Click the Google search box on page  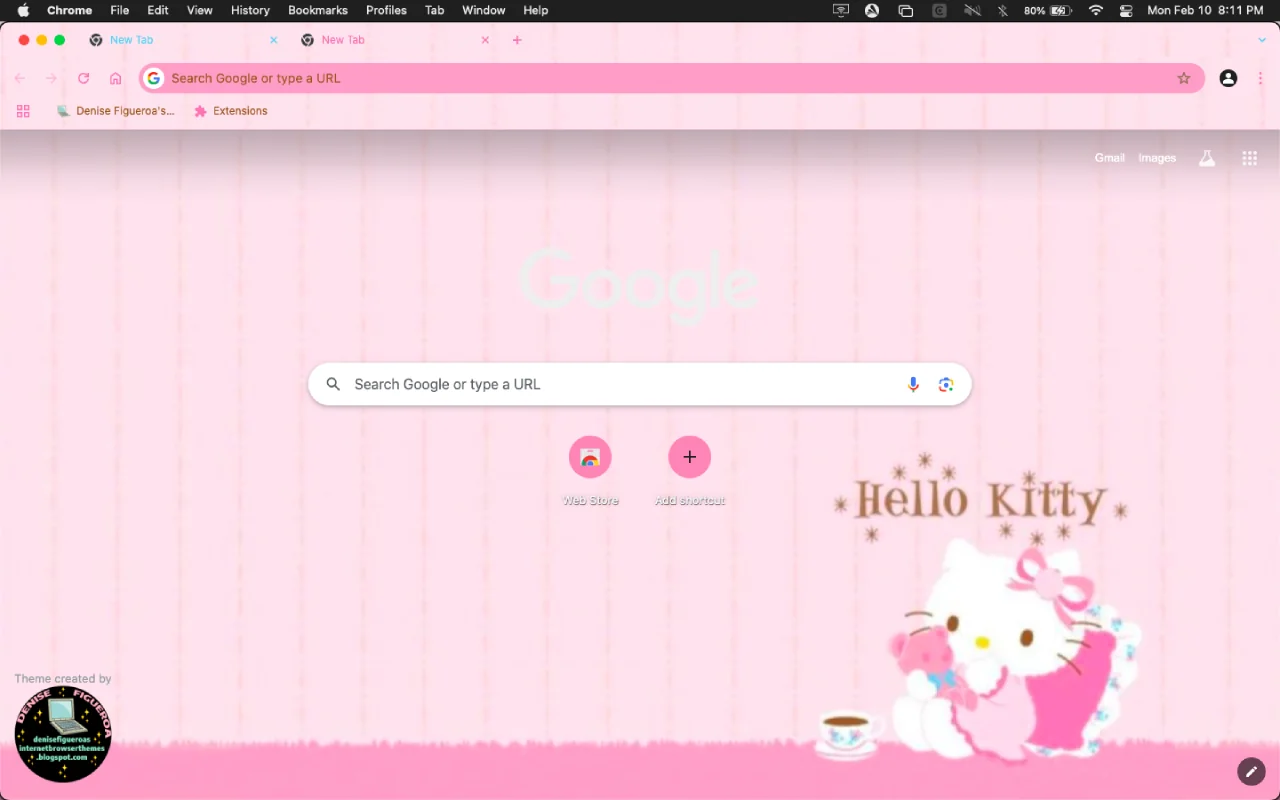pyautogui.click(x=640, y=384)
